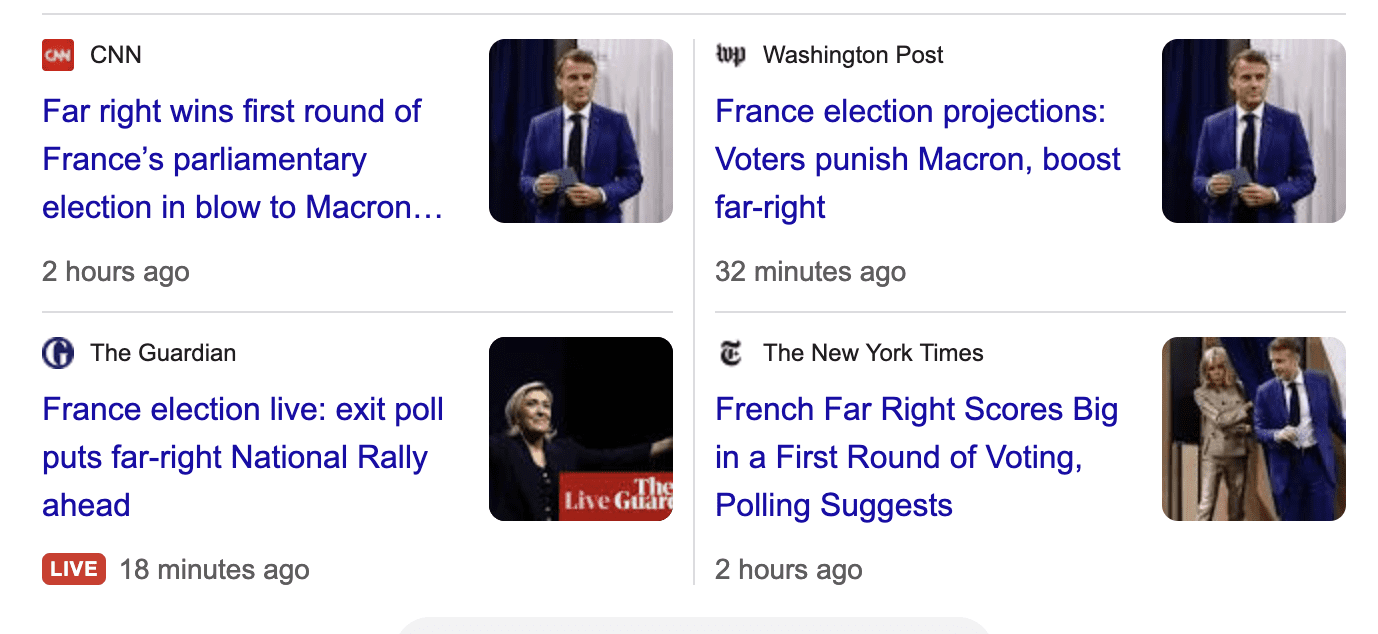This screenshot has height=634, width=1378.
Task: Click The Guardian live article thumbnail
Action: [x=580, y=429]
